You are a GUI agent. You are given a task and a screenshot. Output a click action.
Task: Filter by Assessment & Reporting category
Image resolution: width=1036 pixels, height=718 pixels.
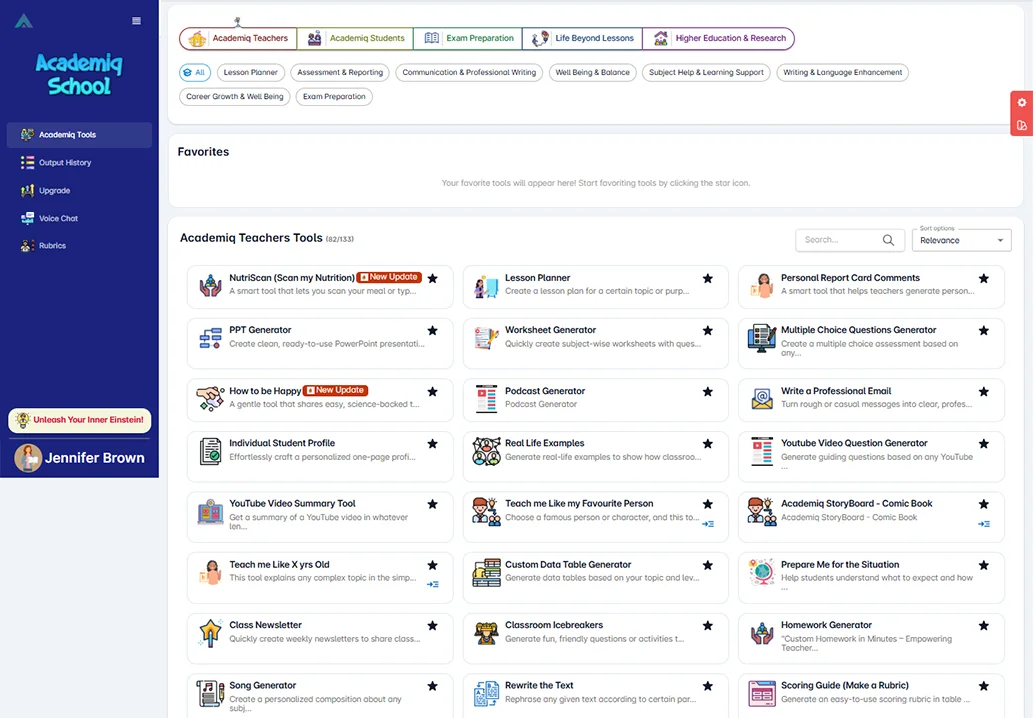(x=340, y=73)
